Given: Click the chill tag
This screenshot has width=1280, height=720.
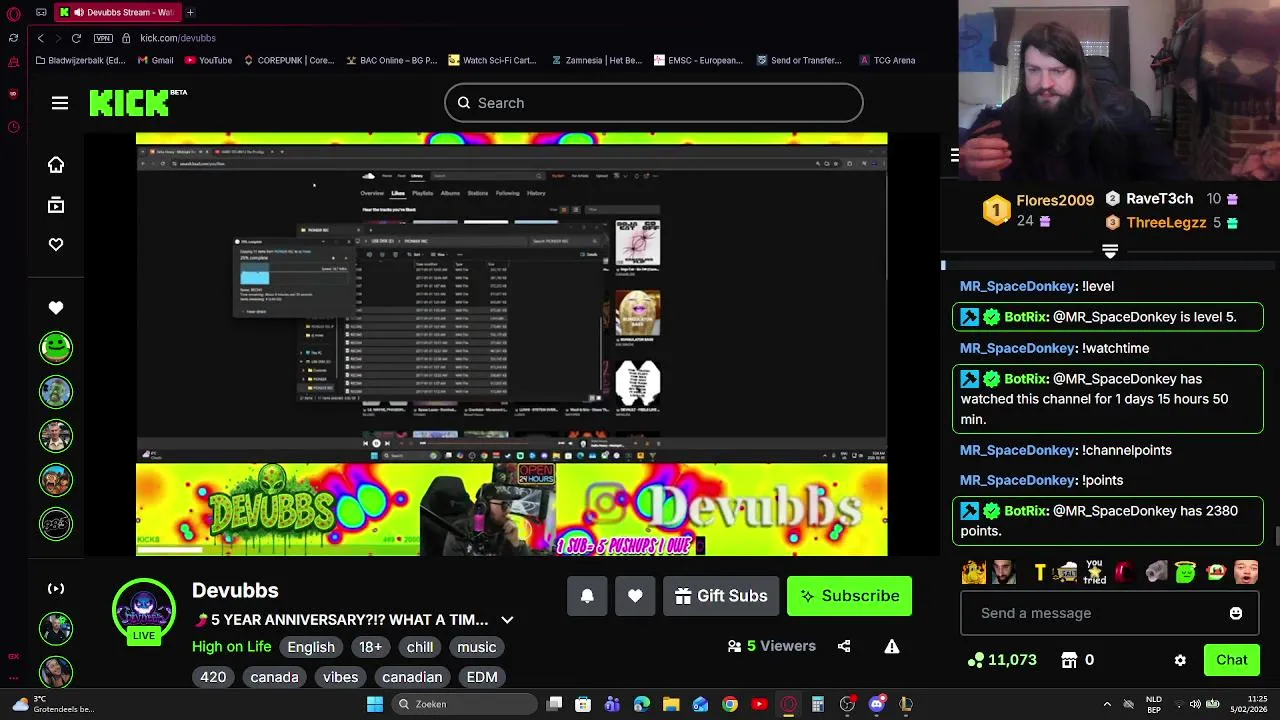Looking at the screenshot, I should [420, 647].
